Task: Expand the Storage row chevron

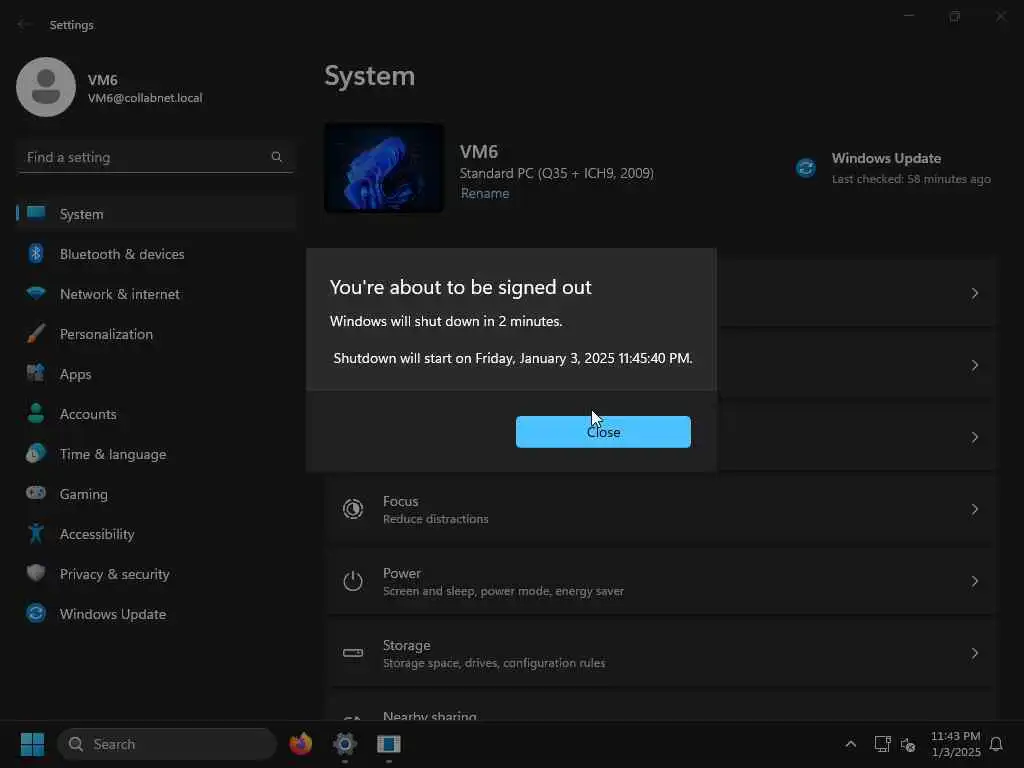Action: [x=974, y=653]
